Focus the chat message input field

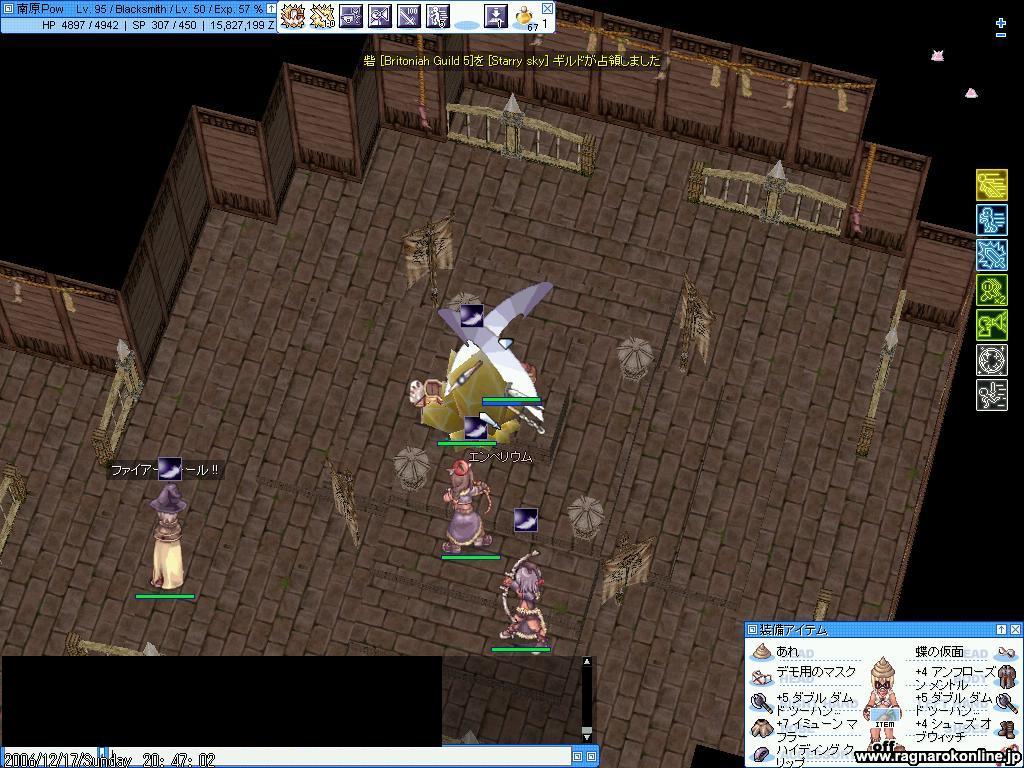(x=340, y=758)
